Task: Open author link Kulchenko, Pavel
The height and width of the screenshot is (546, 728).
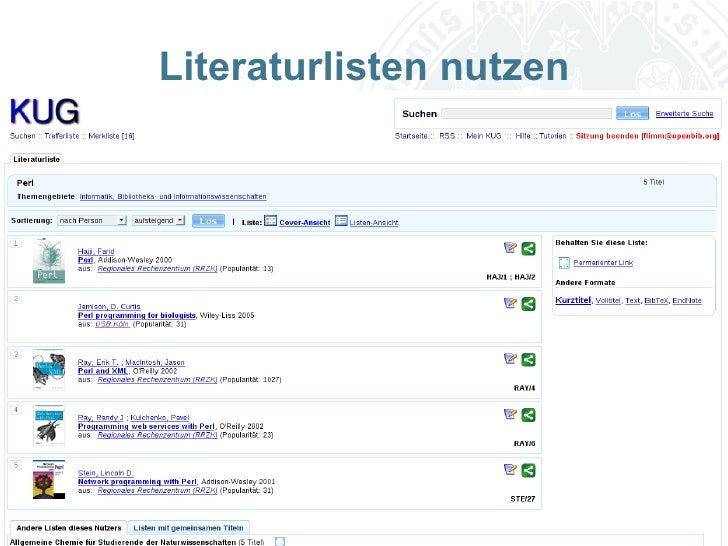Action: point(160,417)
